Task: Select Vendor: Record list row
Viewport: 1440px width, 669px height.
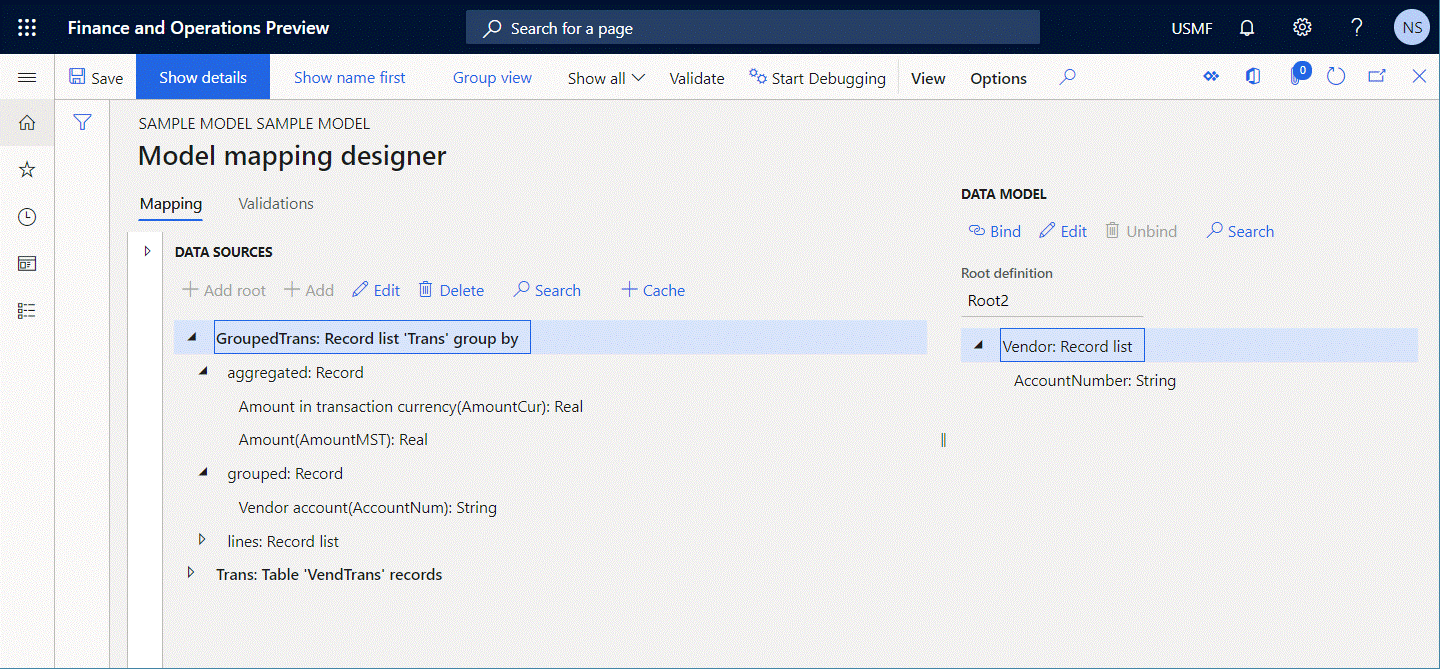Action: point(1190,346)
